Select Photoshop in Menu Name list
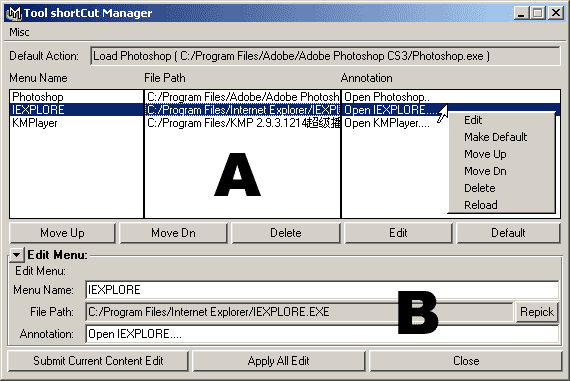 [76, 97]
